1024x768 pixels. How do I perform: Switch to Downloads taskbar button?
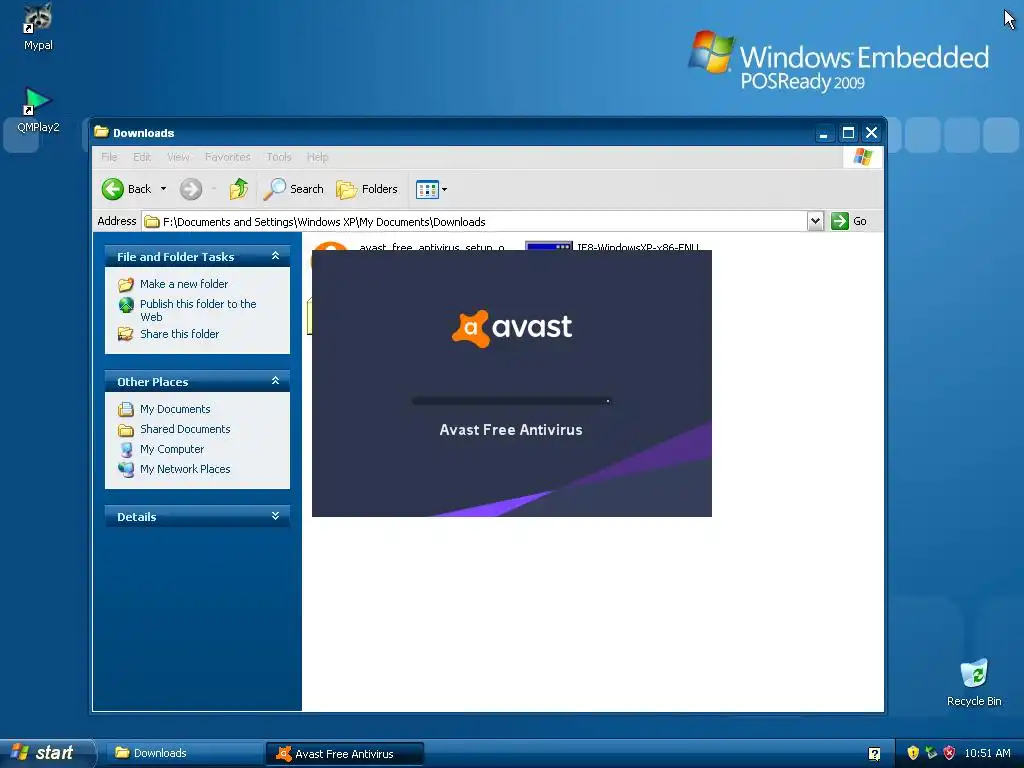click(185, 753)
